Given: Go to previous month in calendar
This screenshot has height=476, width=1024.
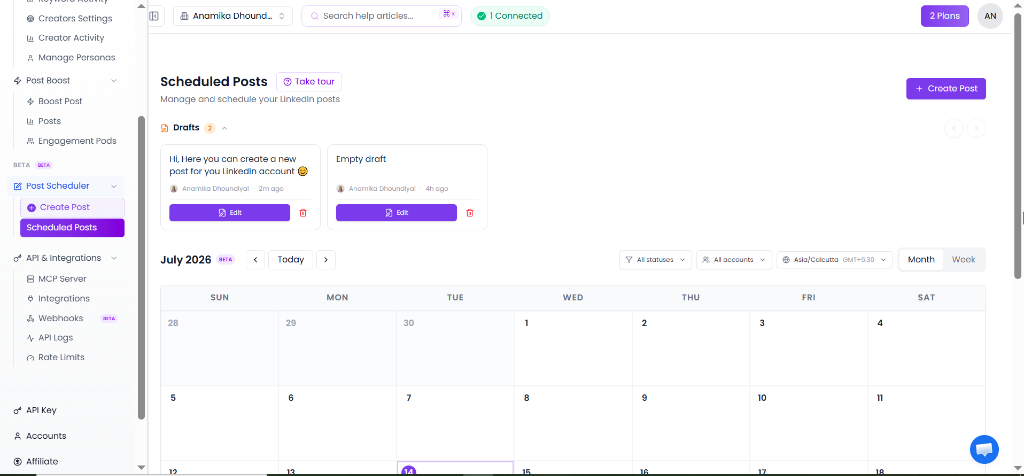Looking at the screenshot, I should (255, 260).
